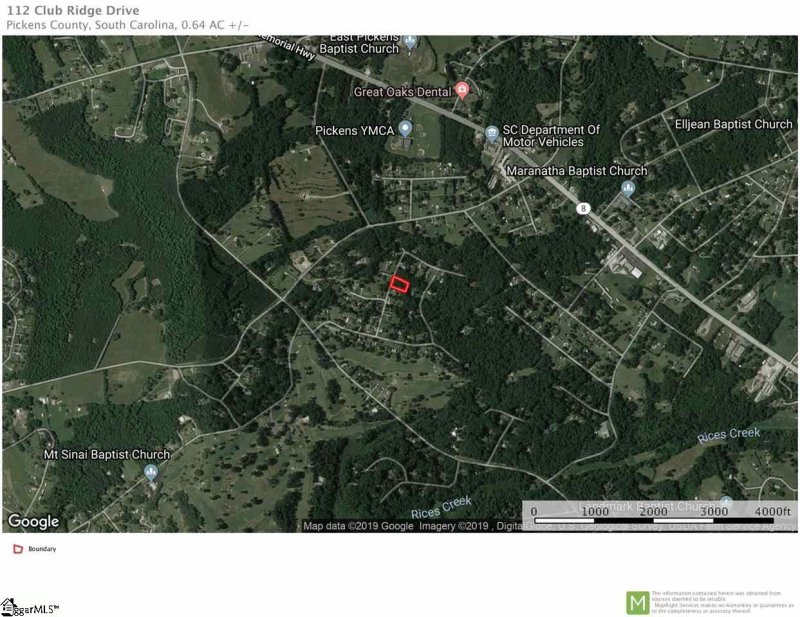Click the East Pickens Baptist Church pin

pyautogui.click(x=410, y=42)
